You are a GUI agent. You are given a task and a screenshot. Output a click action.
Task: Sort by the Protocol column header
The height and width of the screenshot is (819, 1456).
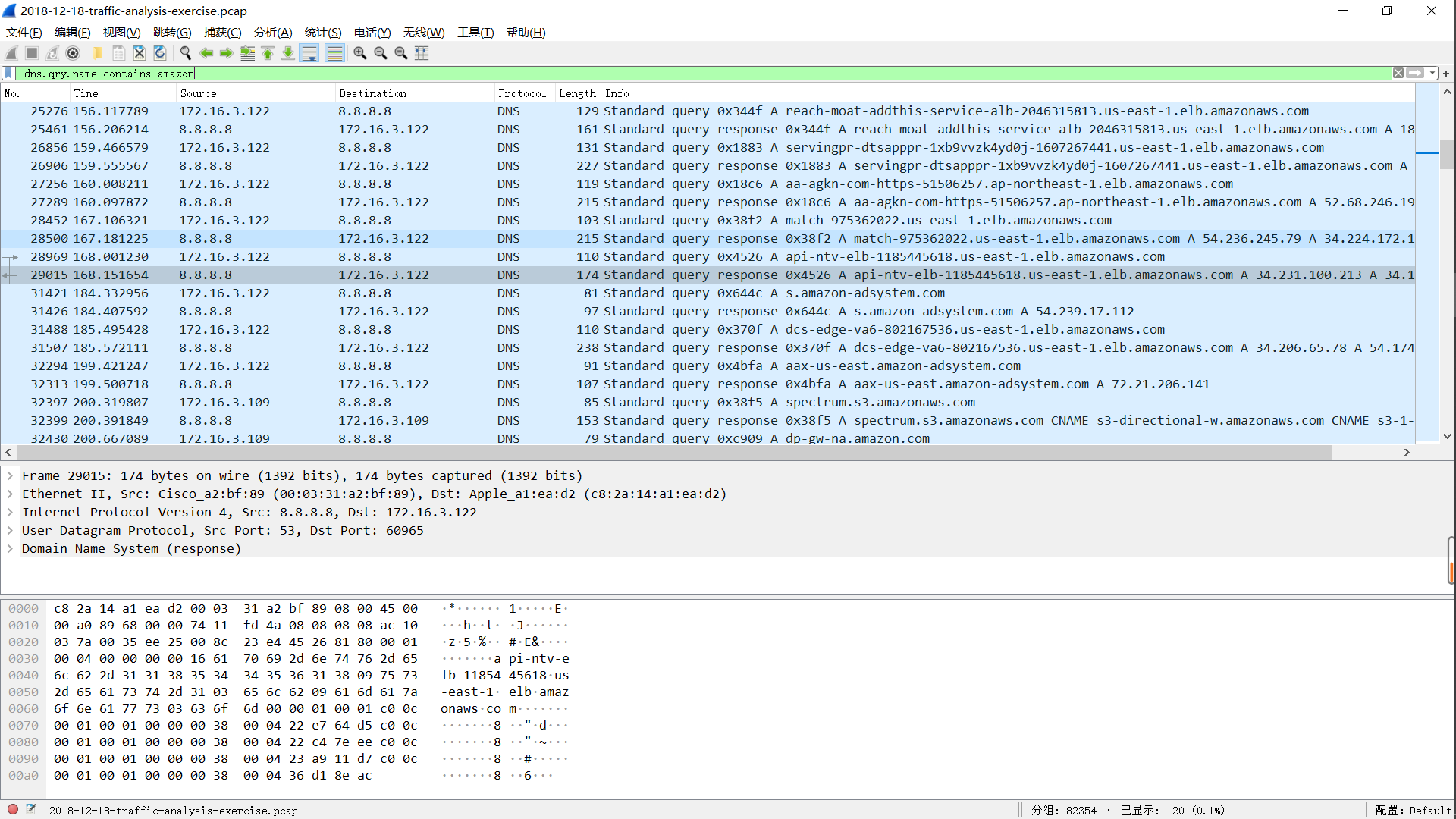pos(523,93)
